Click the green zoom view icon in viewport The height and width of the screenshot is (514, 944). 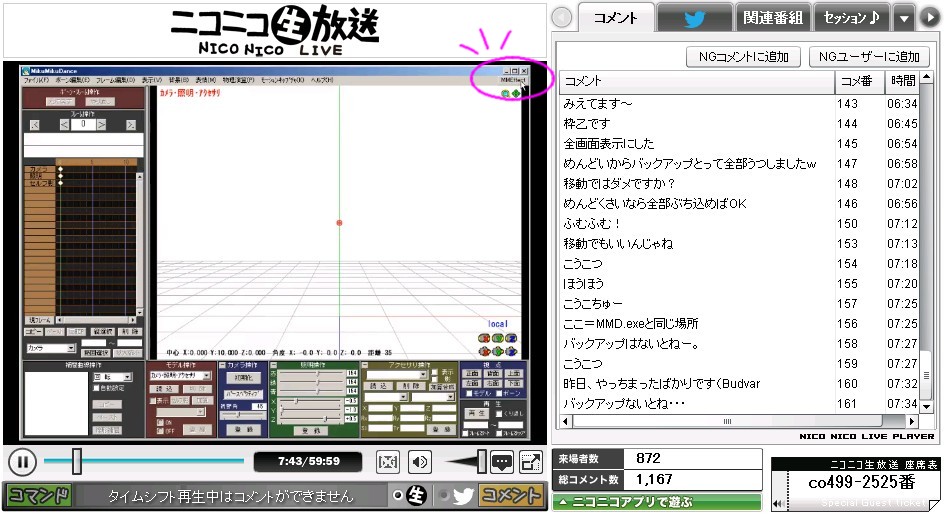(506, 93)
